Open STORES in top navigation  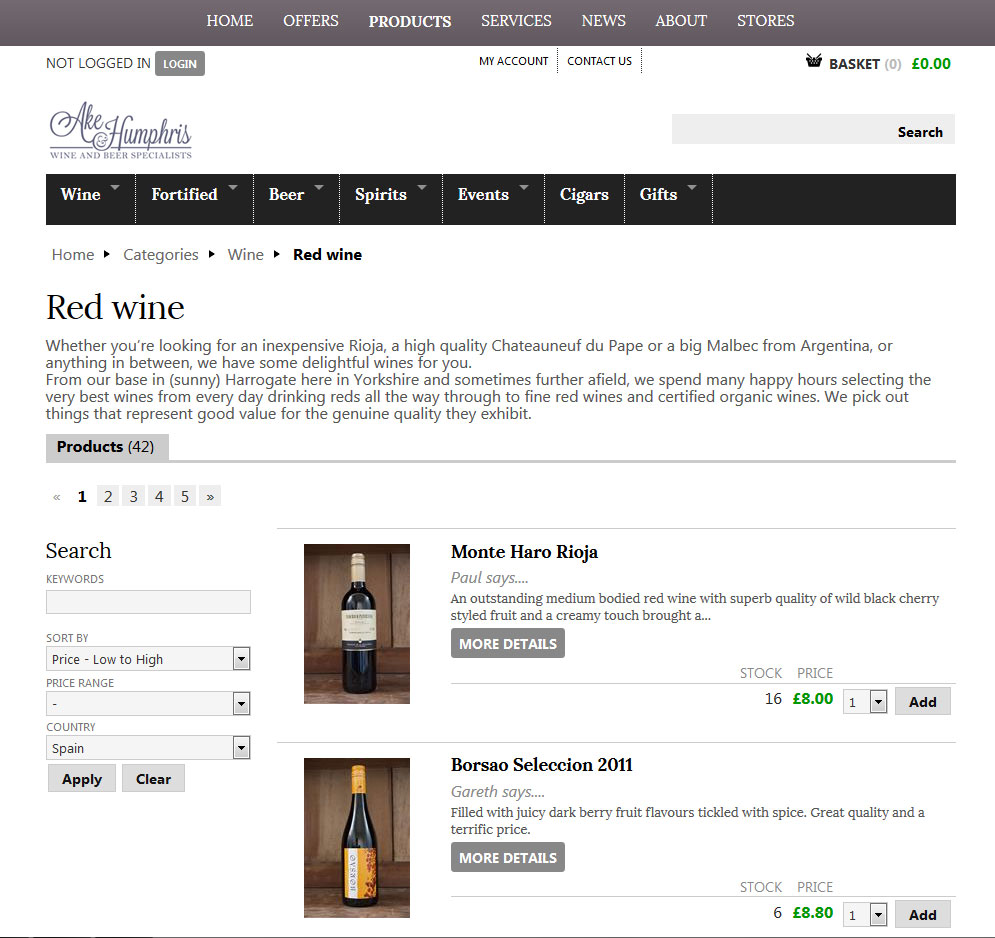coord(765,21)
